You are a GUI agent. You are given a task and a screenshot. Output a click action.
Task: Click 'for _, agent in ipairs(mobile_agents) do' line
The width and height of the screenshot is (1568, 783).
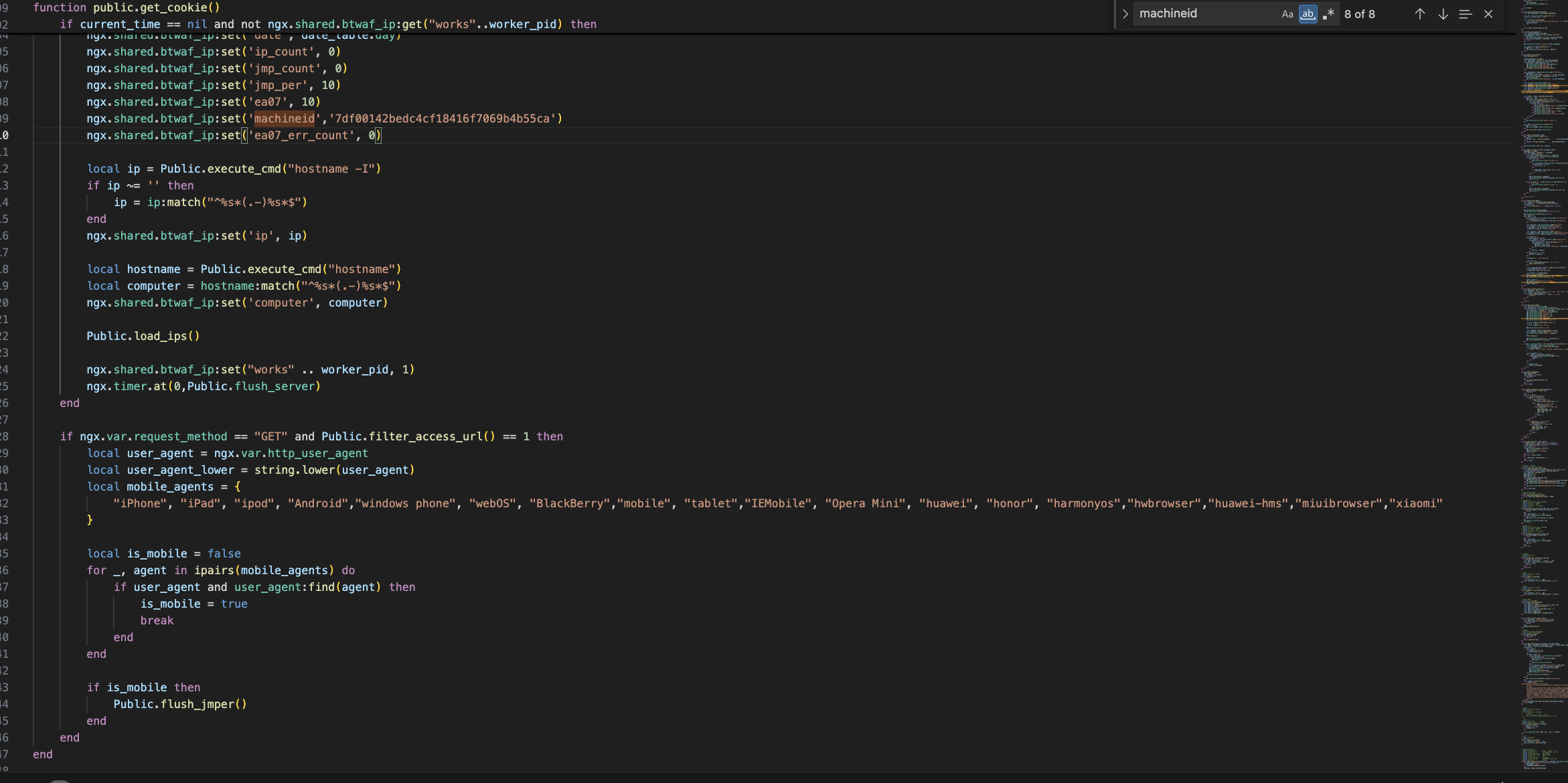pyautogui.click(x=220, y=570)
